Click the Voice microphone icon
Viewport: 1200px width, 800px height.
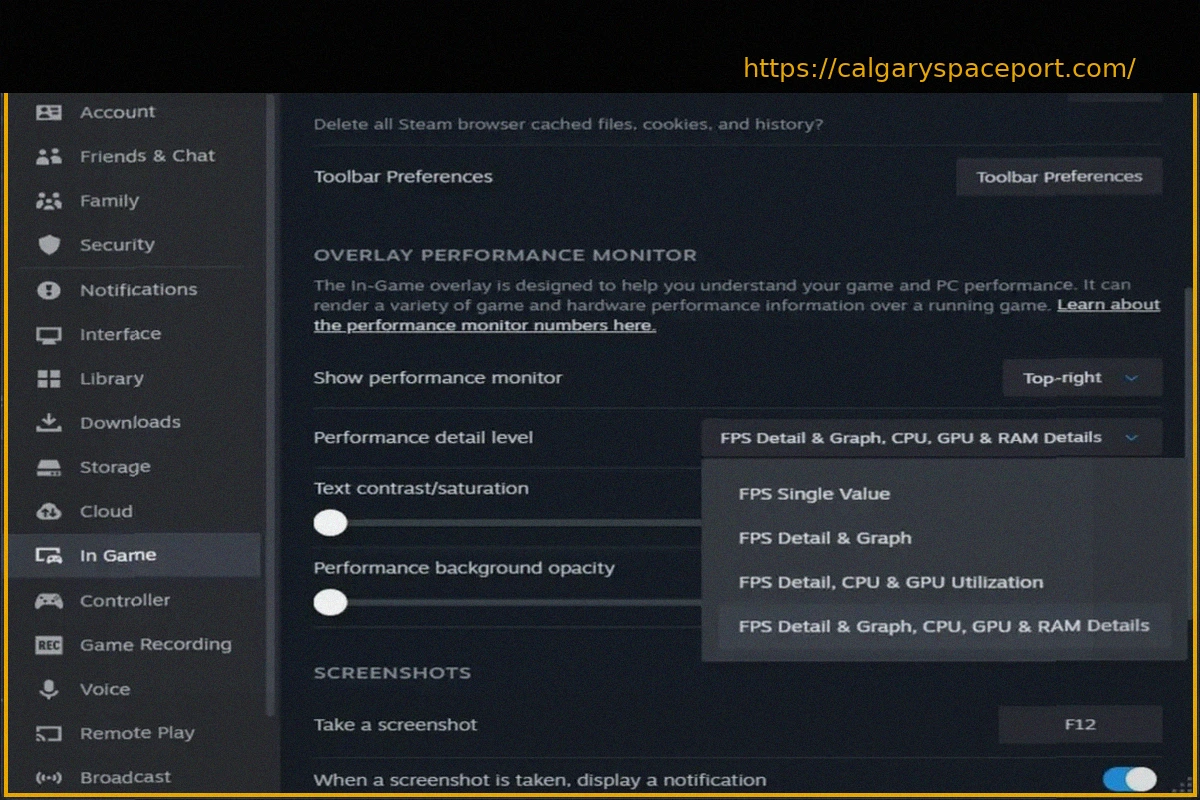tap(48, 690)
